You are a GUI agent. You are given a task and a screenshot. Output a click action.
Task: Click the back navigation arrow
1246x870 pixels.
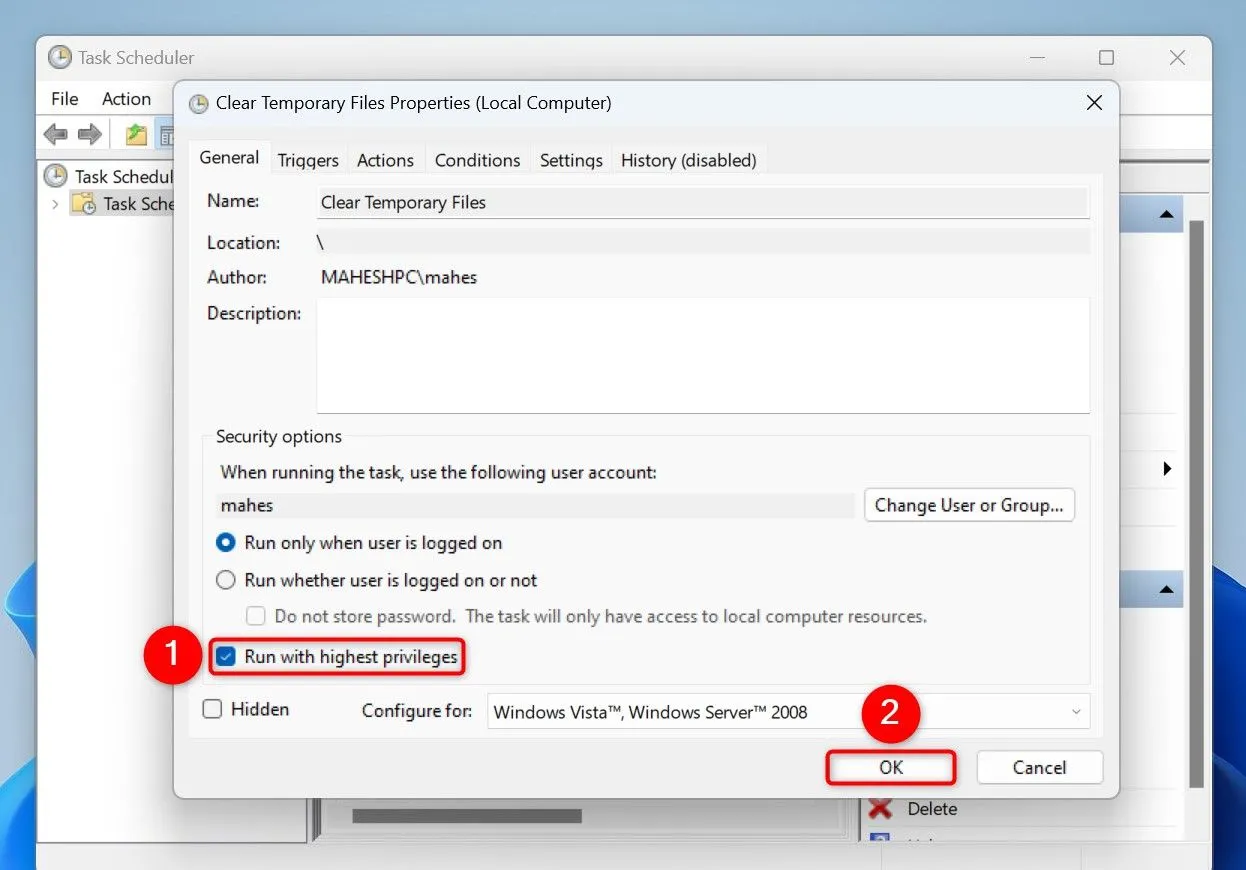tap(55, 133)
